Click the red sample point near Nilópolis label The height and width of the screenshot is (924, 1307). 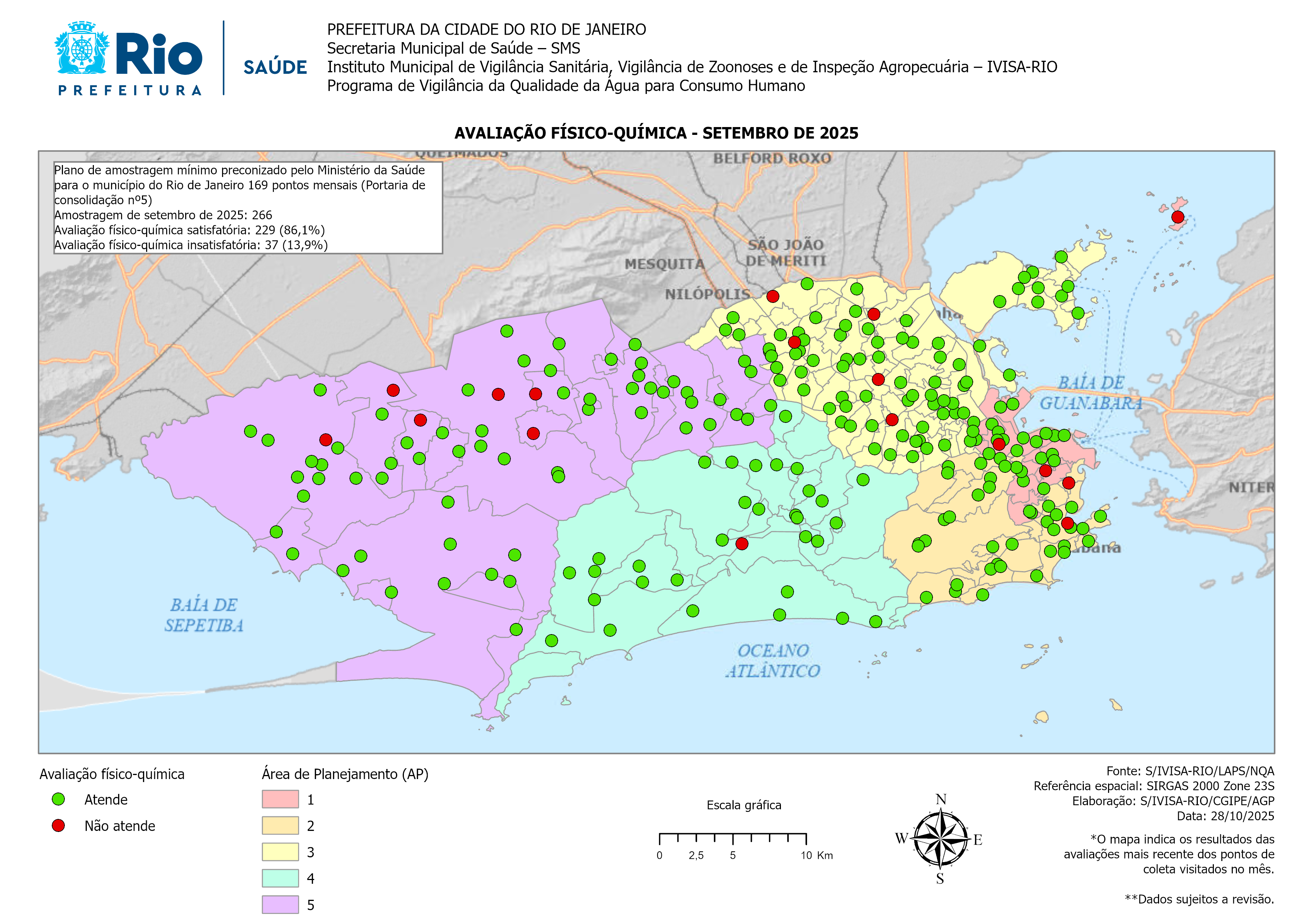coord(772,296)
